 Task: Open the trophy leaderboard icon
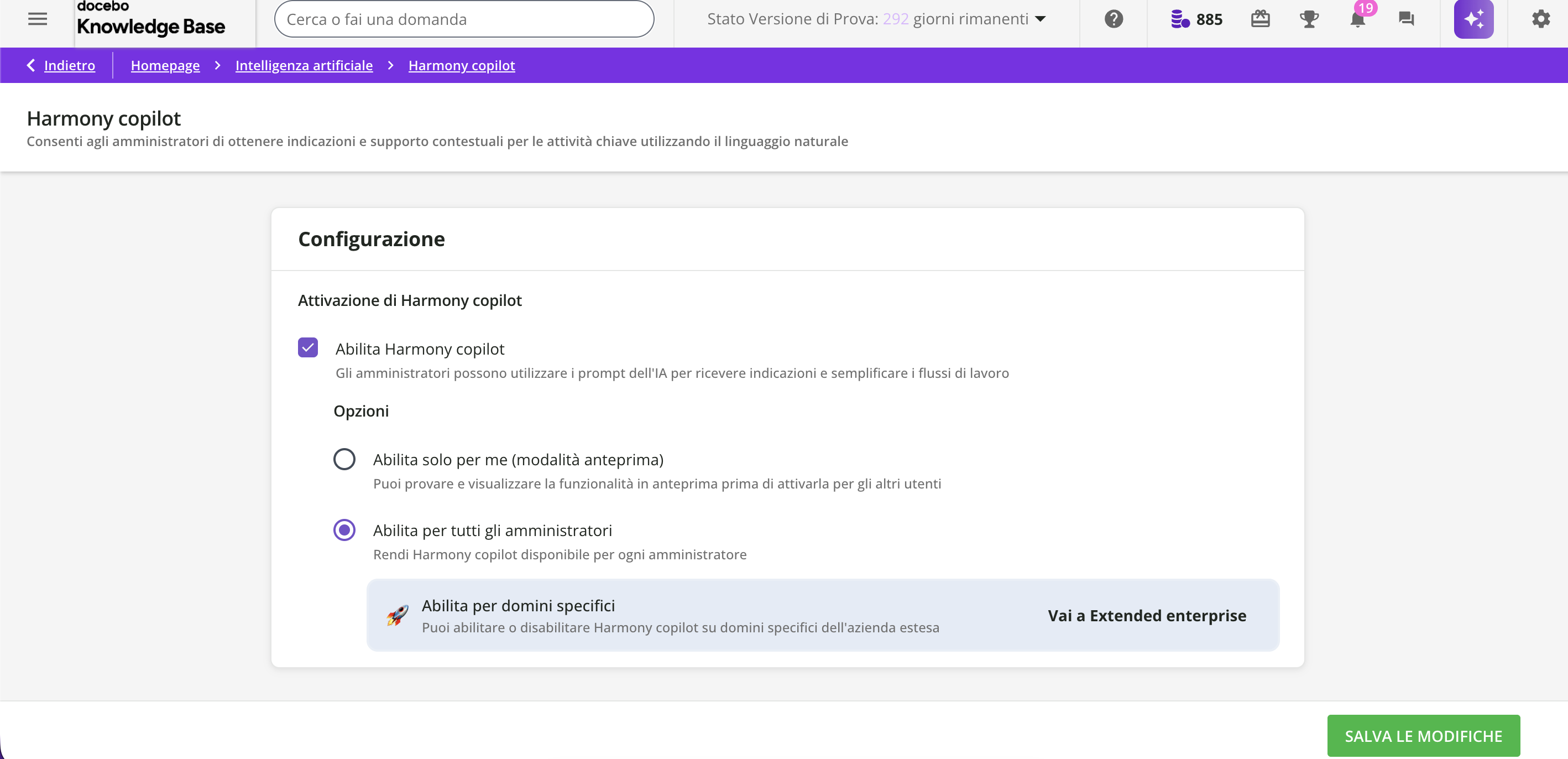pos(1309,19)
